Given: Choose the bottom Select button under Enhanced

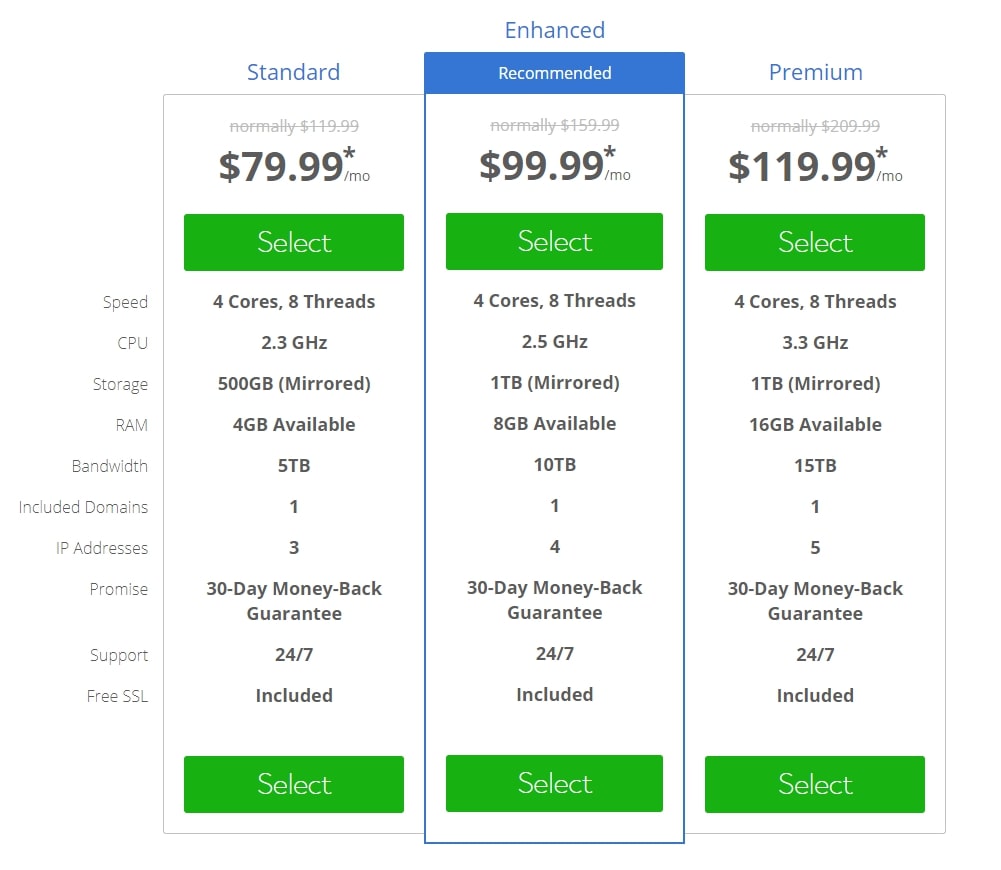Looking at the screenshot, I should pyautogui.click(x=554, y=783).
